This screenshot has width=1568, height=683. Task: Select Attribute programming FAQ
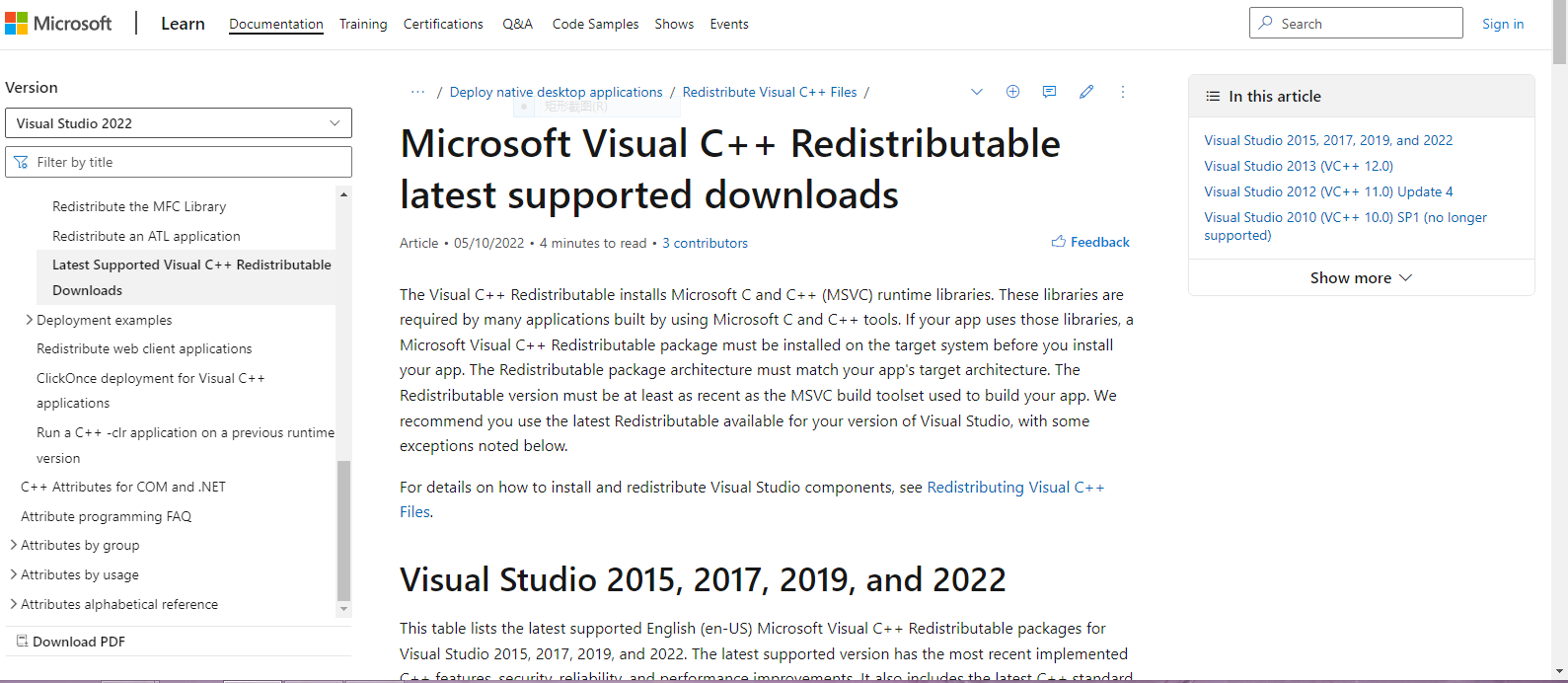pyautogui.click(x=107, y=516)
